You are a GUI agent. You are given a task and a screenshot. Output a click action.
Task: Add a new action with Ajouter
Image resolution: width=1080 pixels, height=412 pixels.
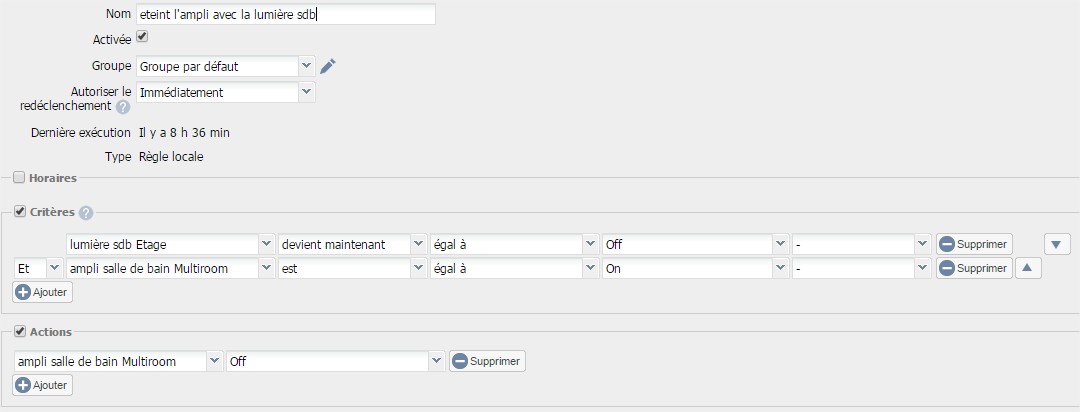(43, 385)
